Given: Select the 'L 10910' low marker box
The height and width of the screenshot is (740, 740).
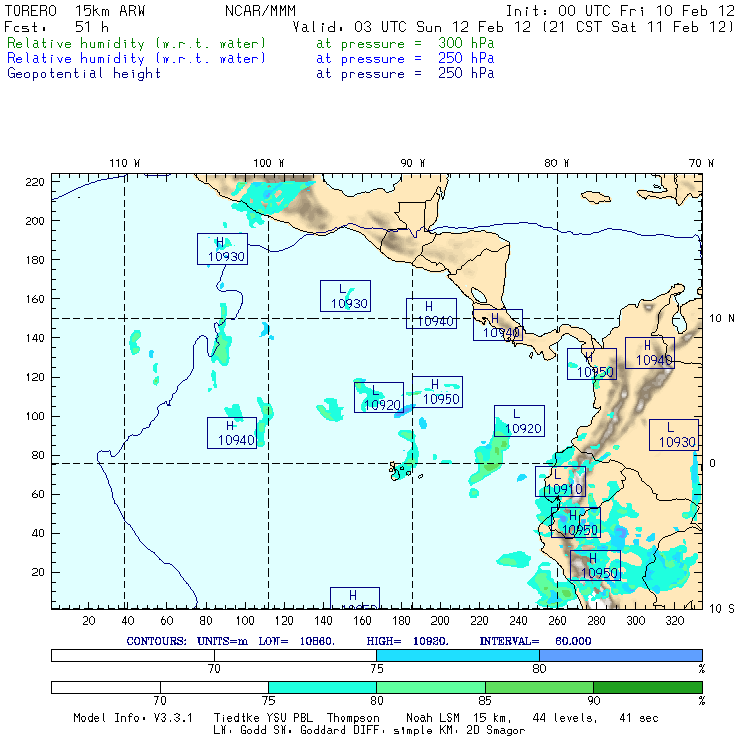Looking at the screenshot, I should pyautogui.click(x=560, y=481).
